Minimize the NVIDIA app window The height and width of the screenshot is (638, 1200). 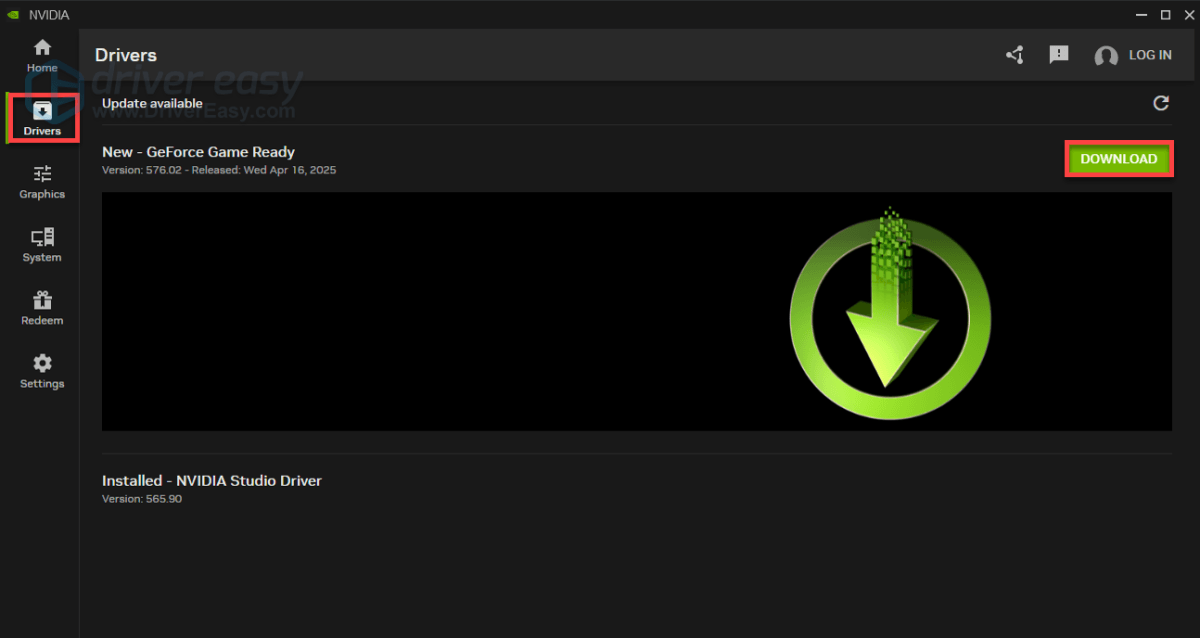(x=1143, y=15)
